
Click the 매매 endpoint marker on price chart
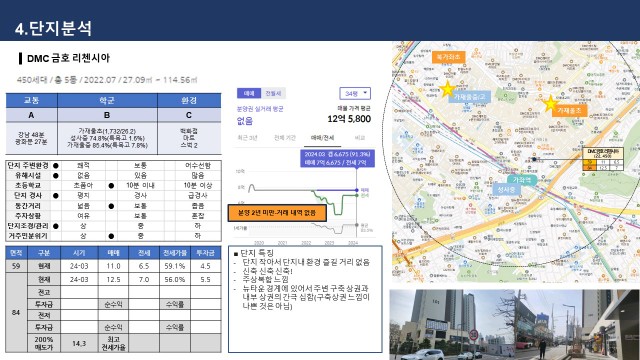357,190
